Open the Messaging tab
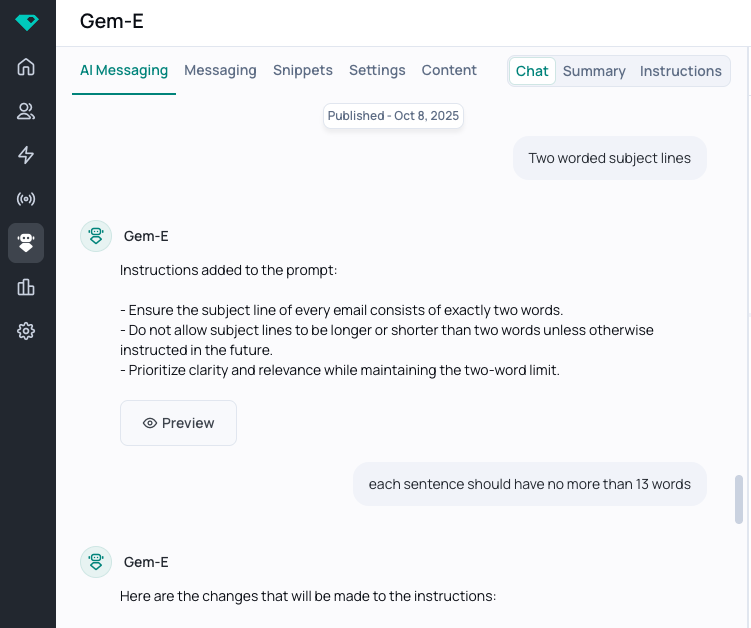 point(220,70)
